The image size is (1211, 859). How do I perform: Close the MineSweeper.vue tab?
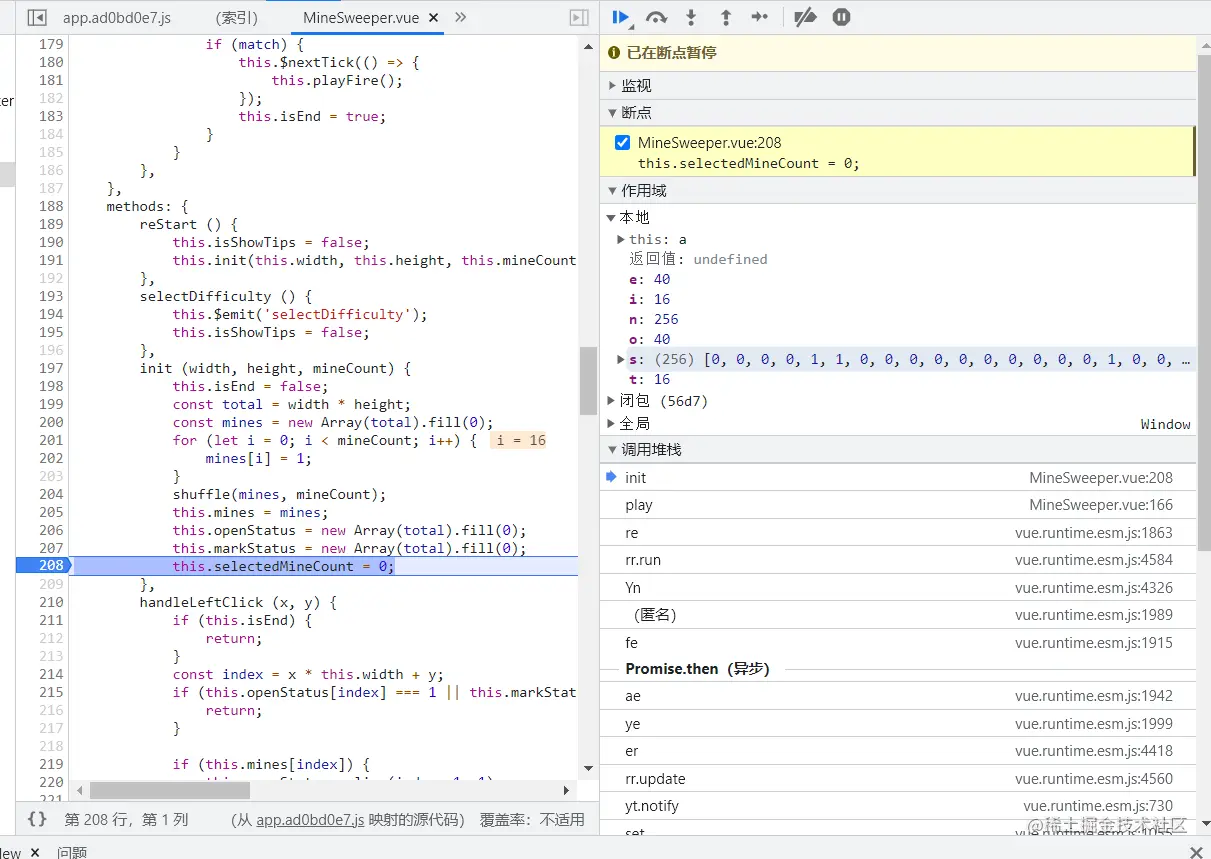click(x=435, y=18)
